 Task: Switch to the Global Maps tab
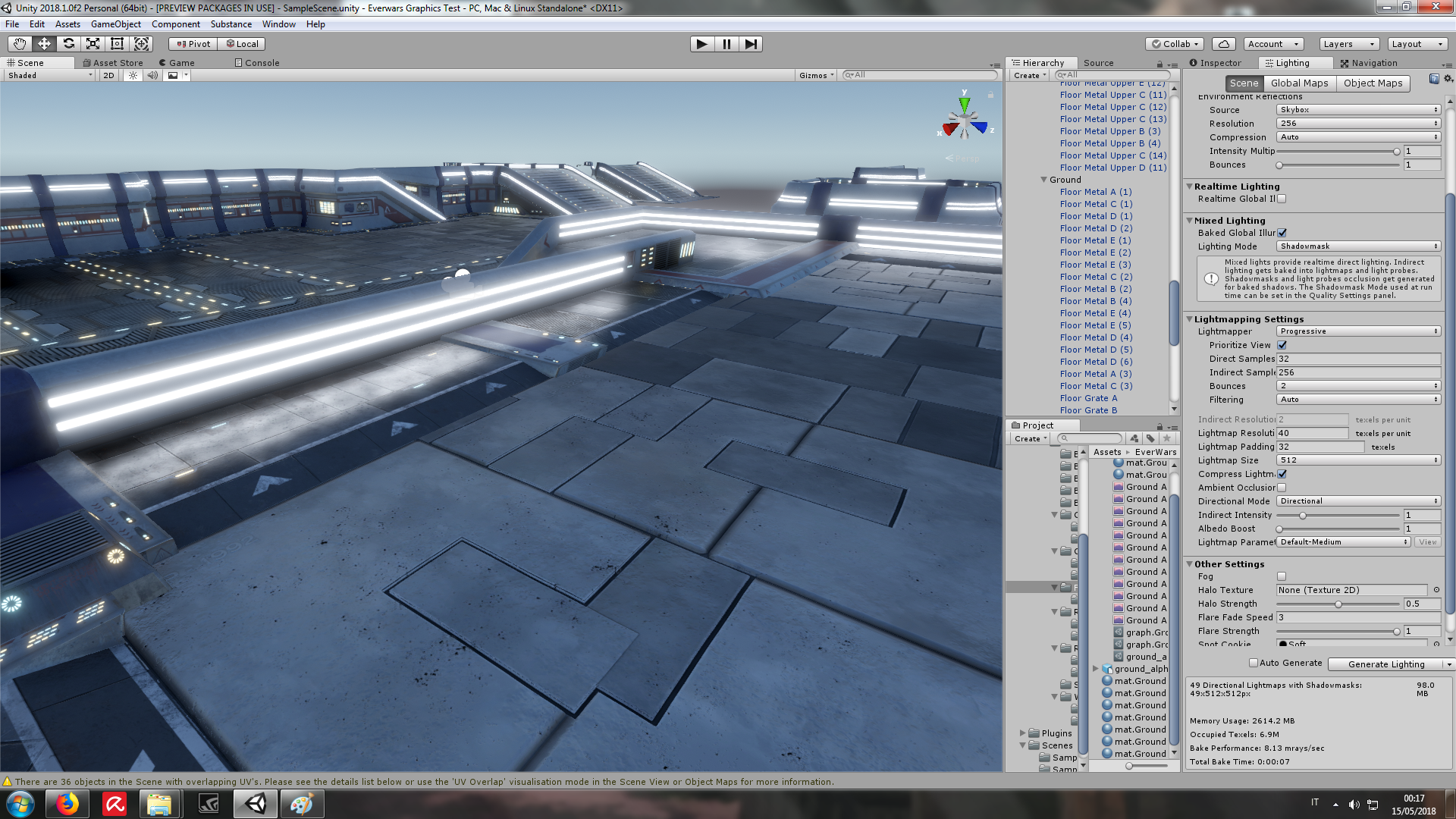[x=1299, y=83]
